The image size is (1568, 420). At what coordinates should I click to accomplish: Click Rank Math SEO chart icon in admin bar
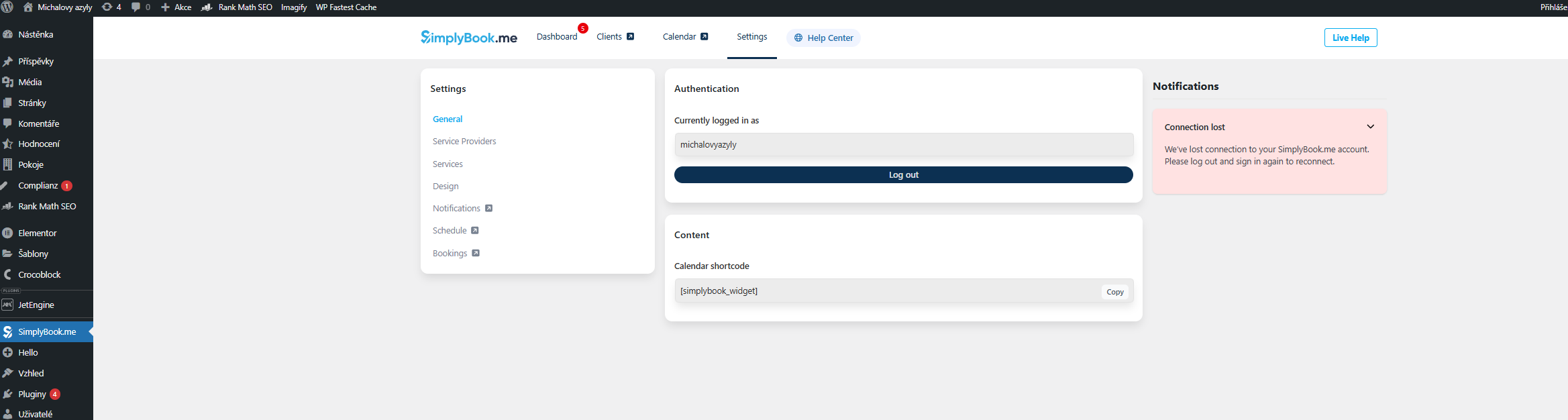point(207,7)
